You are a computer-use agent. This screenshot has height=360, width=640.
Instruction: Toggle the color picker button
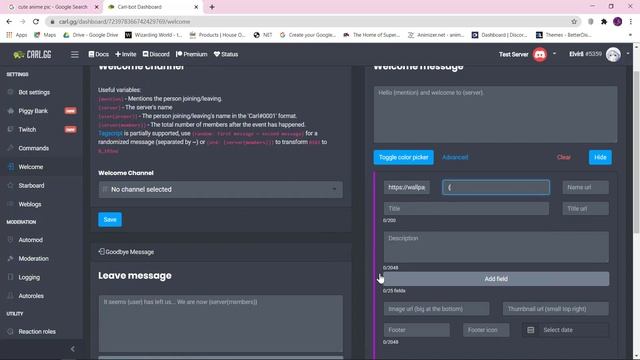(403, 157)
